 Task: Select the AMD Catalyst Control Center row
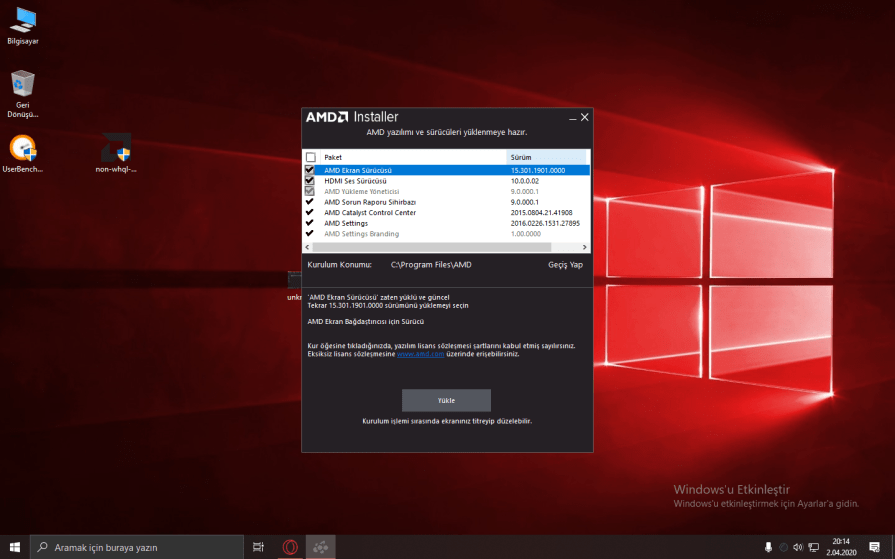(446, 212)
